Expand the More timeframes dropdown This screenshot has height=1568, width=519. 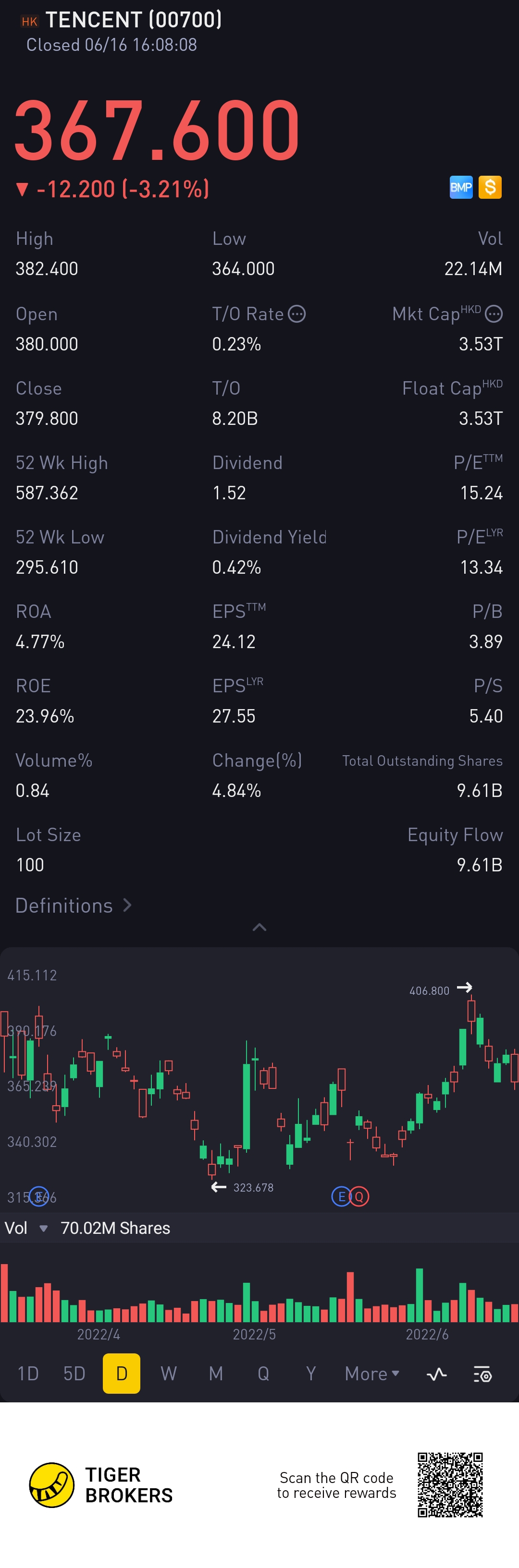pyautogui.click(x=371, y=1374)
